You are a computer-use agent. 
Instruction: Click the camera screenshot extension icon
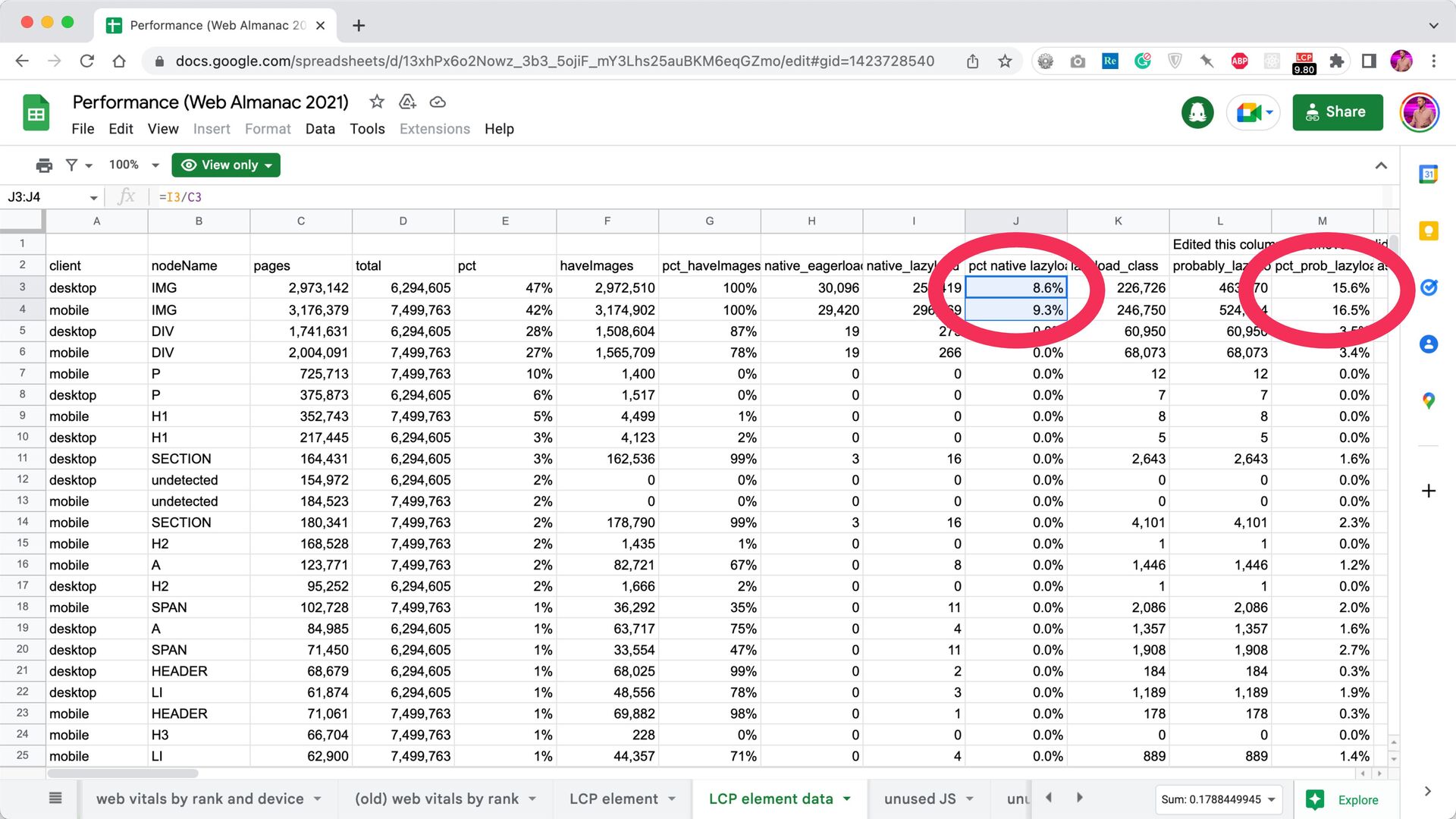[x=1078, y=61]
